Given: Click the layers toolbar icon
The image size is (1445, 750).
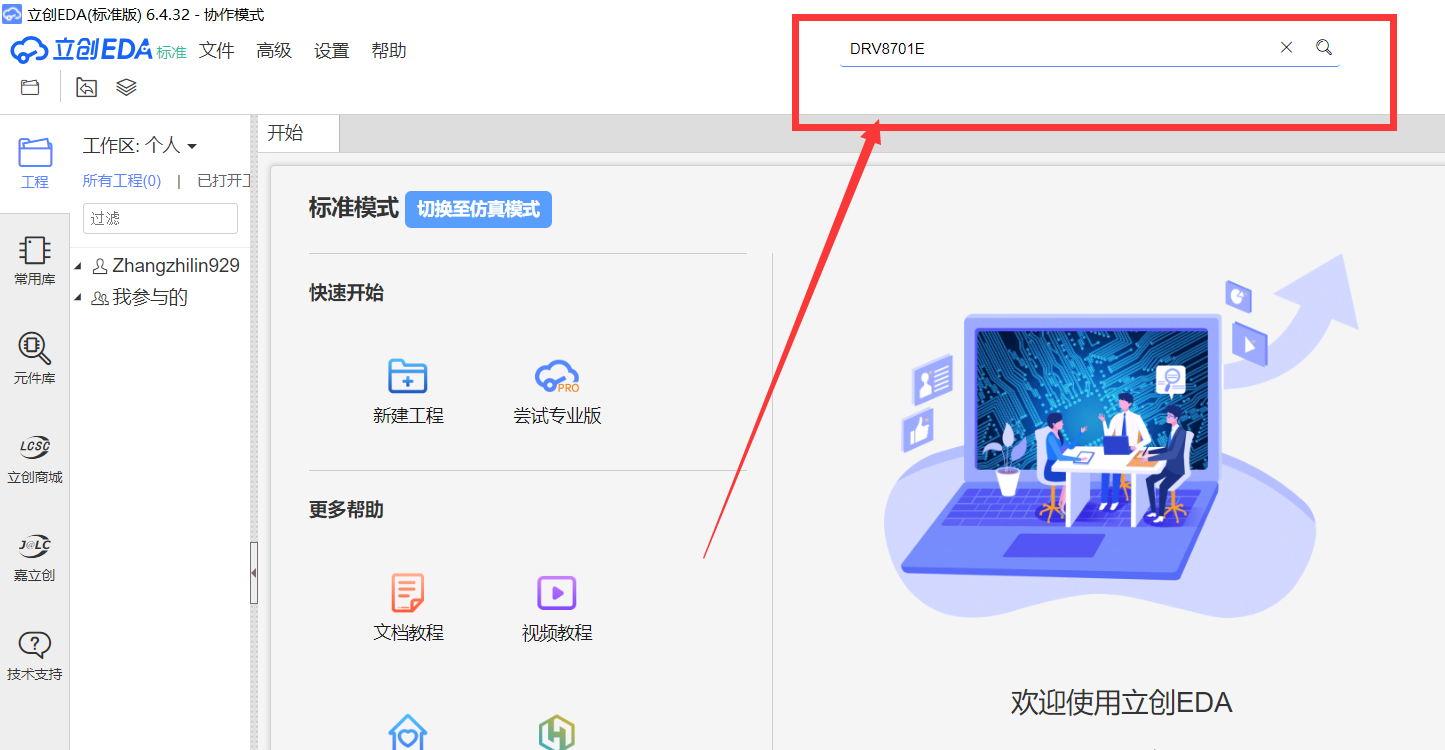Looking at the screenshot, I should pyautogui.click(x=126, y=87).
